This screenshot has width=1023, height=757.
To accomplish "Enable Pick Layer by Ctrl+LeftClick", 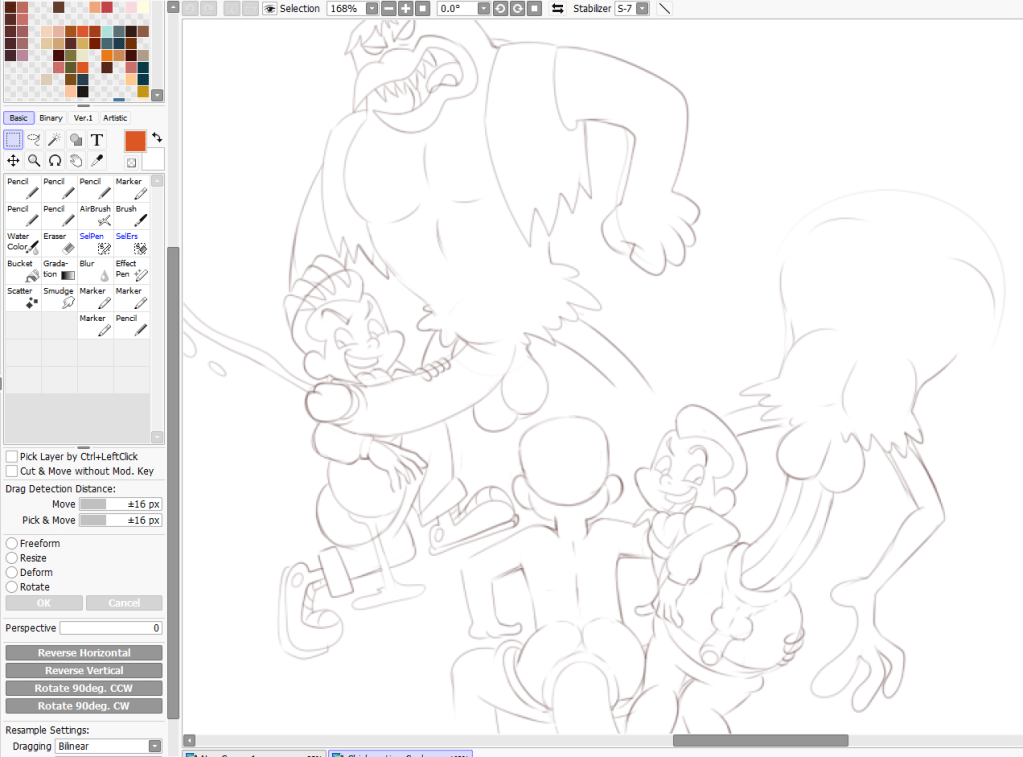I will point(12,457).
